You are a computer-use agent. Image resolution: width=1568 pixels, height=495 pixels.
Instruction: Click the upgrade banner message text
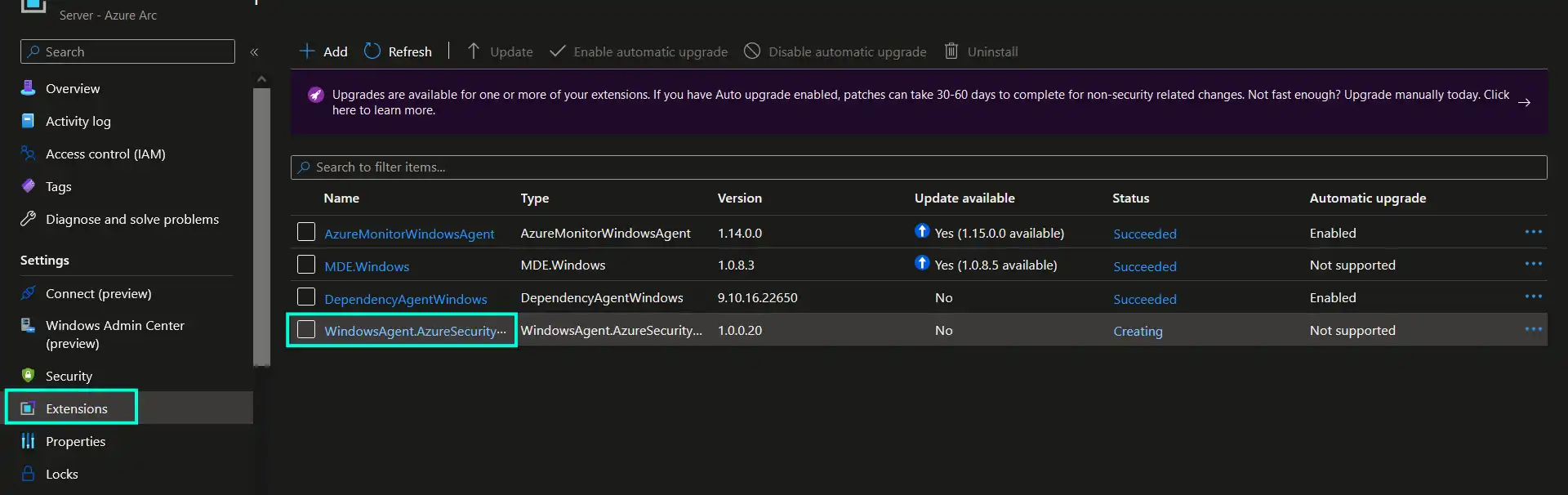point(920,102)
